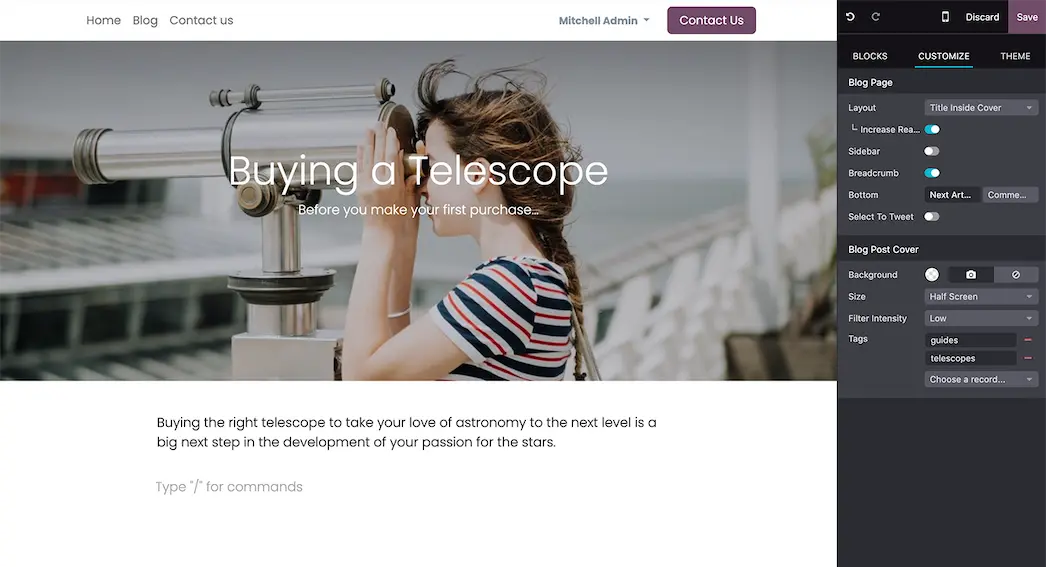Toggle the Increase Readability switch

tap(932, 129)
